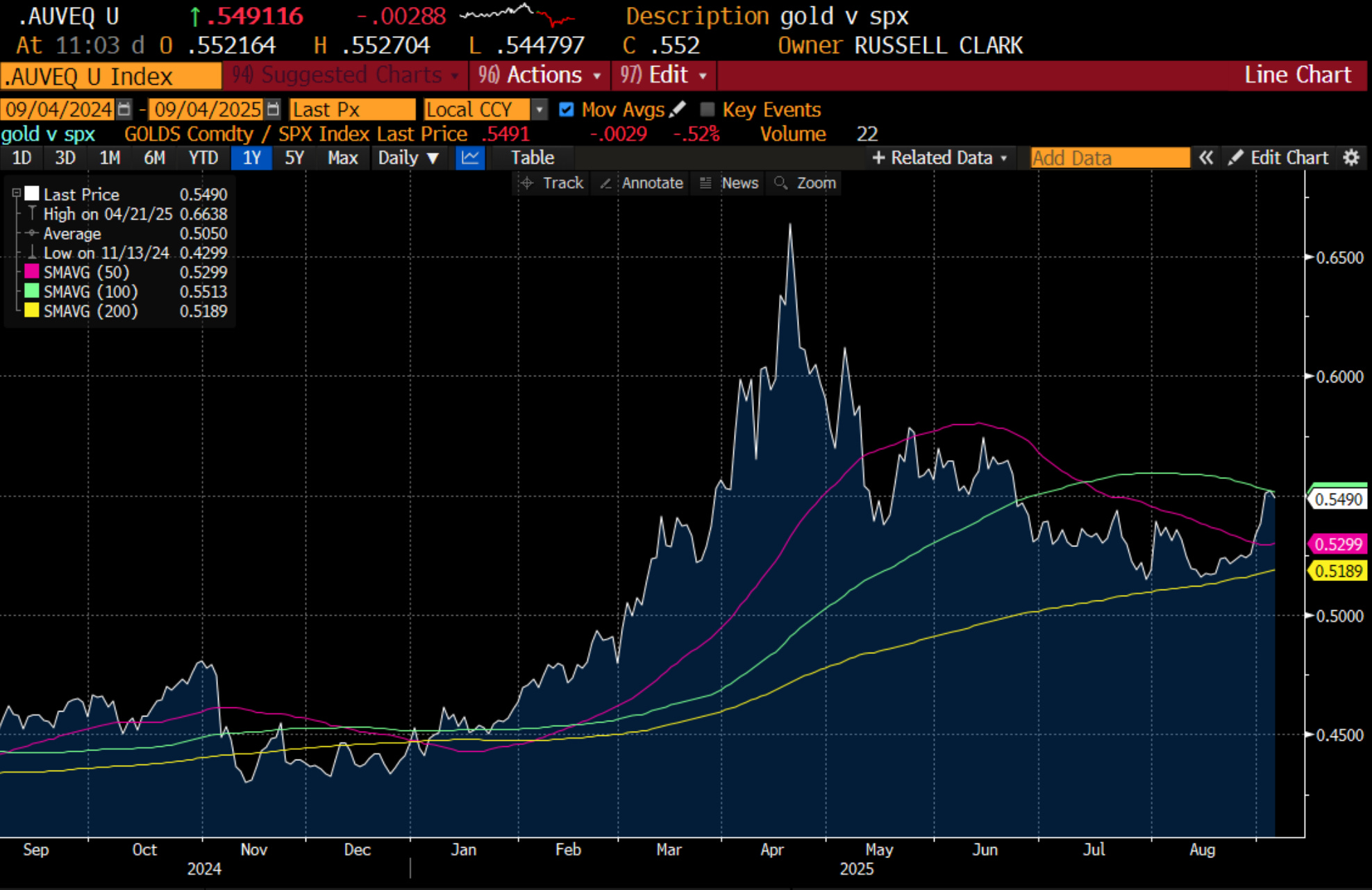The image size is (1372, 890).
Task: Enable the Key Events checkbox
Action: pos(707,109)
